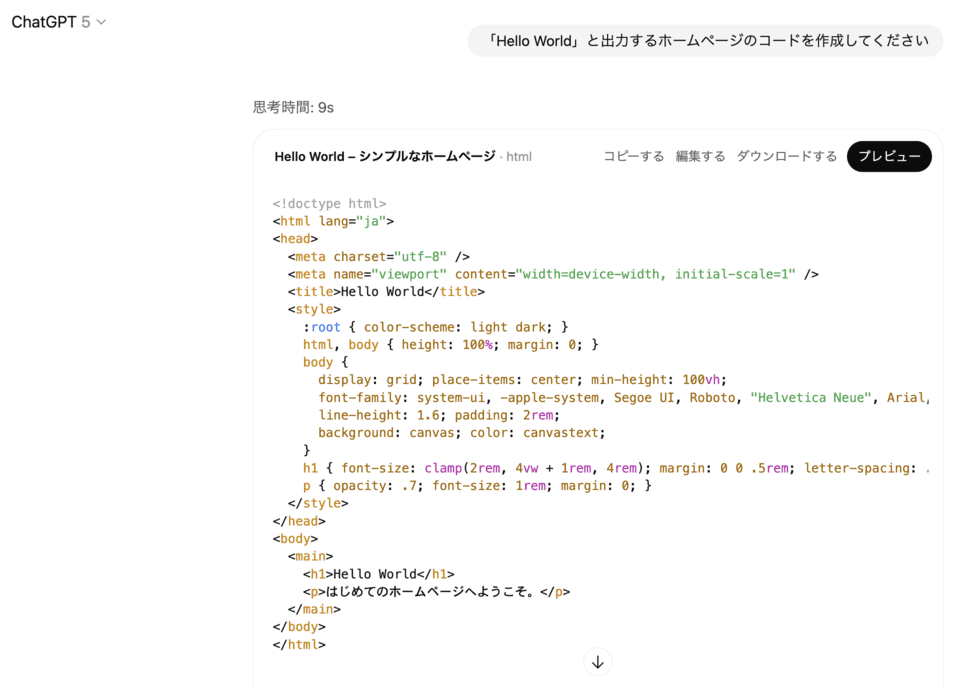The height and width of the screenshot is (688, 979).
Task: Click the scroll-to-bottom arrow icon
Action: (598, 662)
